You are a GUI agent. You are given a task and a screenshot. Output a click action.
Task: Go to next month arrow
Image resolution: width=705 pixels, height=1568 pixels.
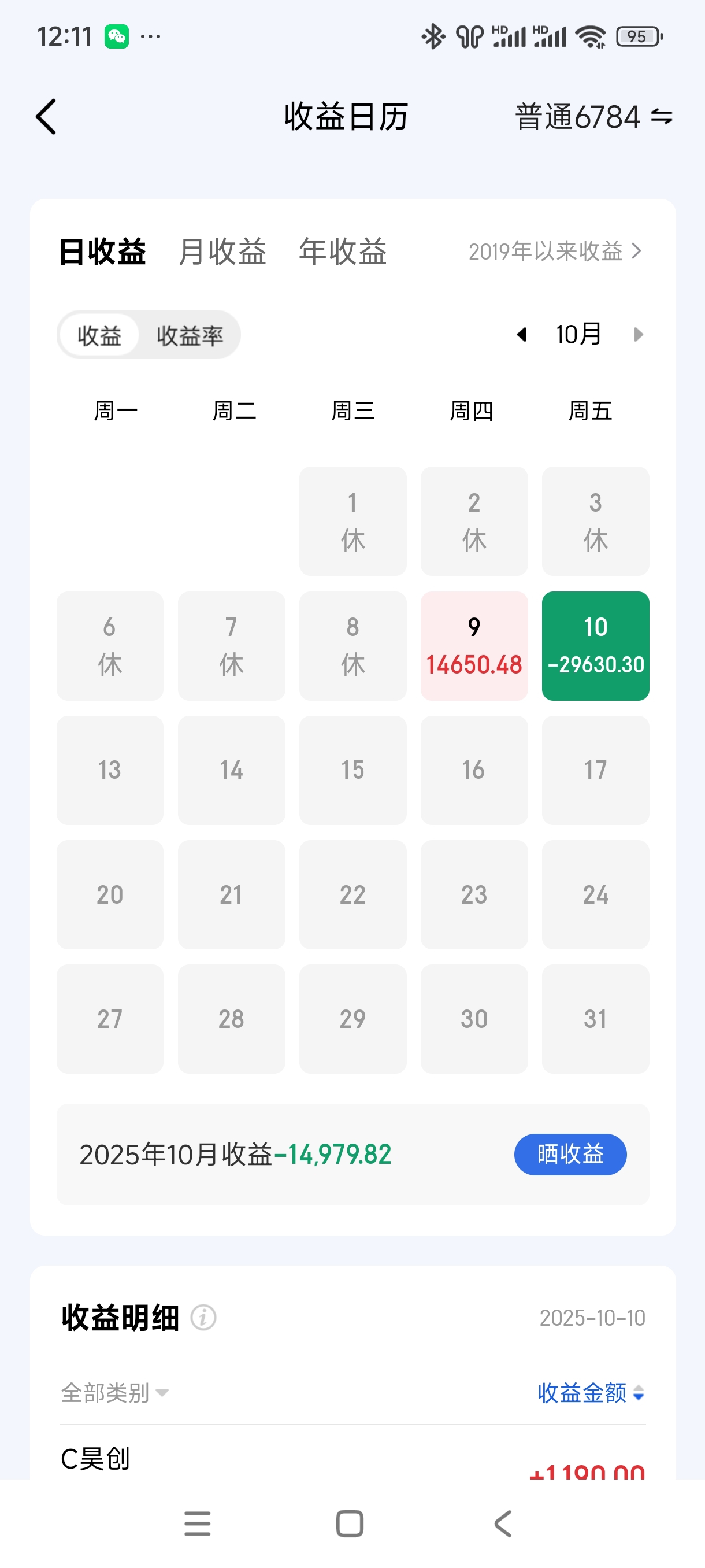(x=638, y=334)
